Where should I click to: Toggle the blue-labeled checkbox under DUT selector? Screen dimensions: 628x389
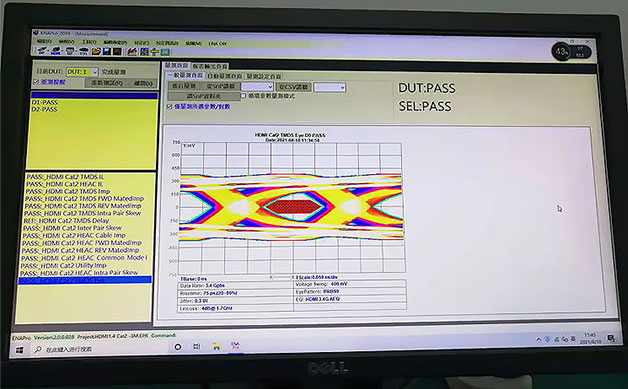[x=36, y=82]
